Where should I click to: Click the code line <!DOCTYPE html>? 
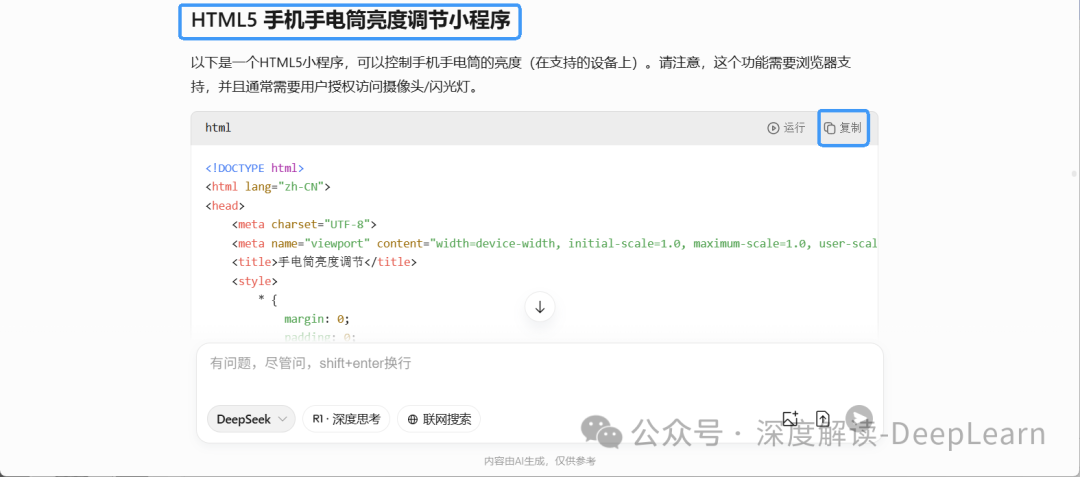255,168
